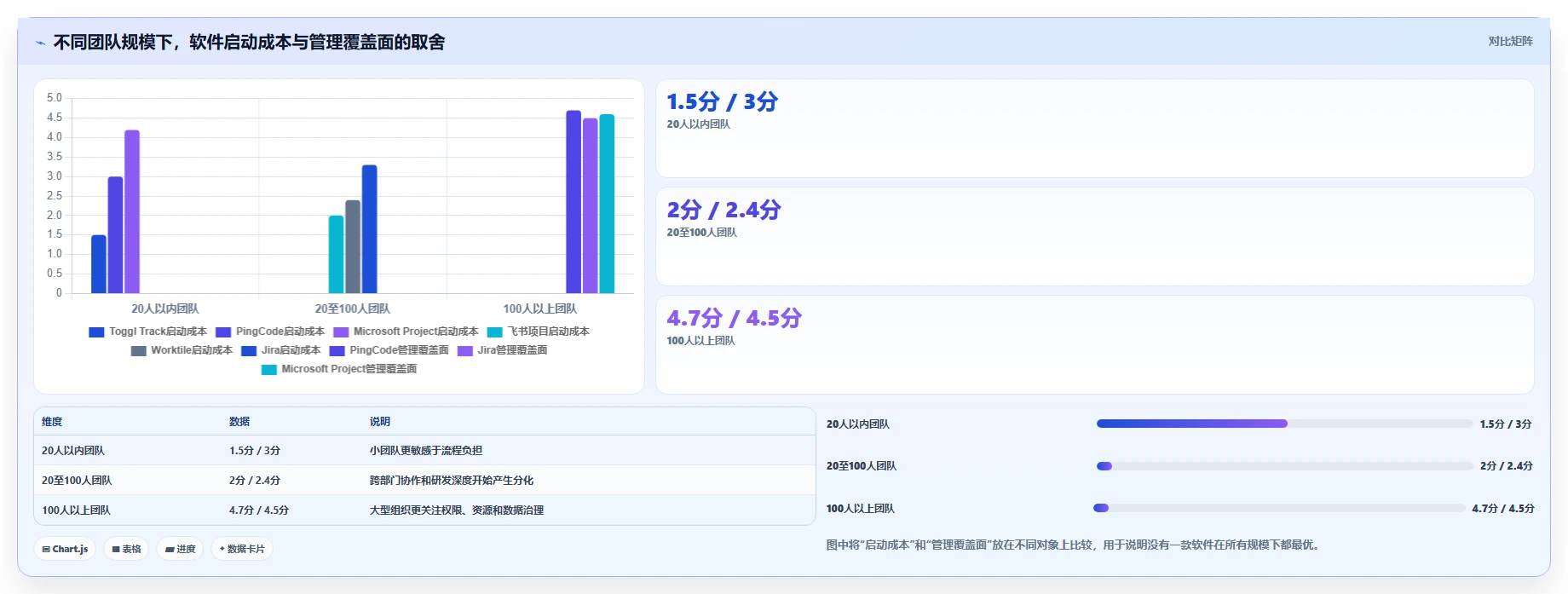Viewport: 1568px width, 594px height.
Task: Click the 20至100人团队 label beside progress bar
Action: (862, 466)
